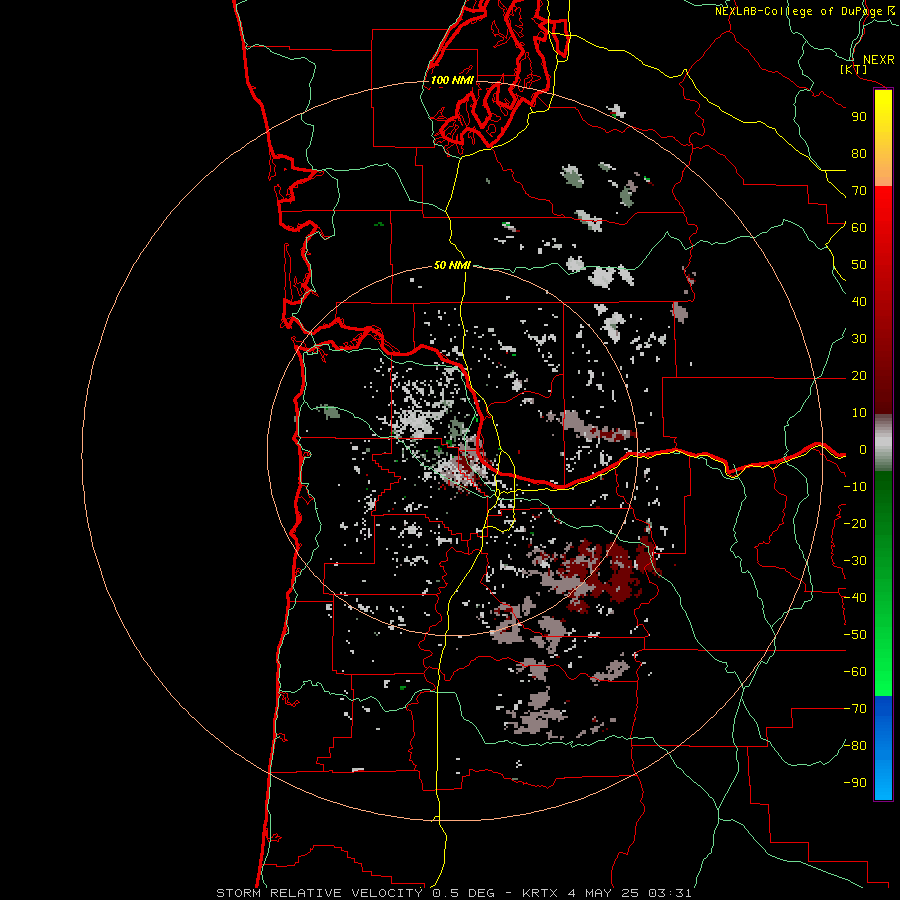Image resolution: width=900 pixels, height=900 pixels.
Task: Click the 60 value on the velocity scale
Action: coord(859,227)
